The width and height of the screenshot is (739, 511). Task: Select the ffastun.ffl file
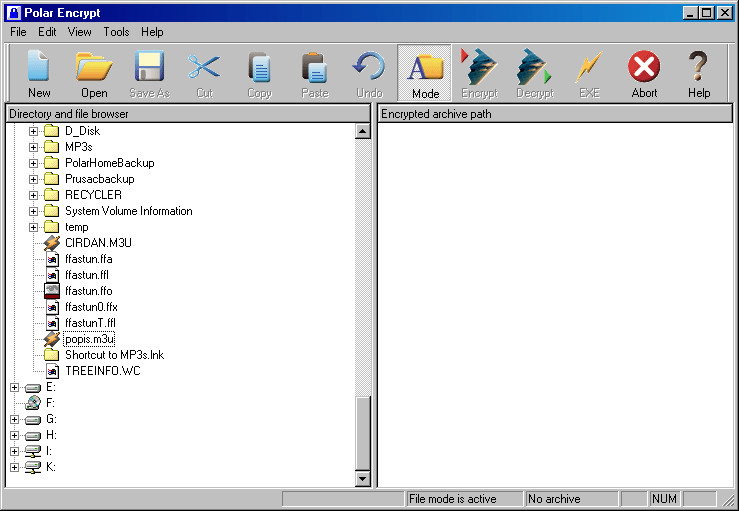tap(87, 275)
